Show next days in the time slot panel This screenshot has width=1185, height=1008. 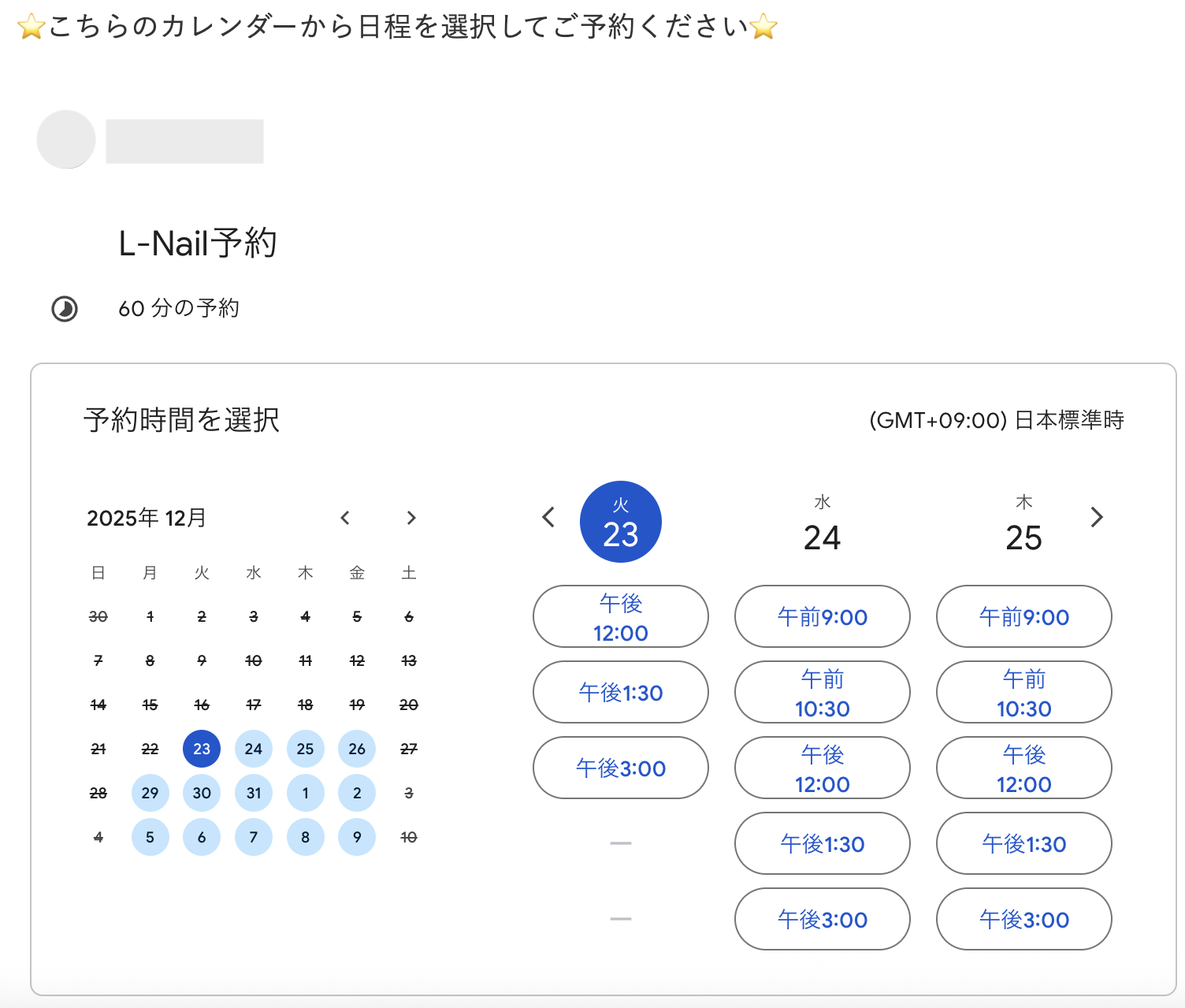[1097, 518]
